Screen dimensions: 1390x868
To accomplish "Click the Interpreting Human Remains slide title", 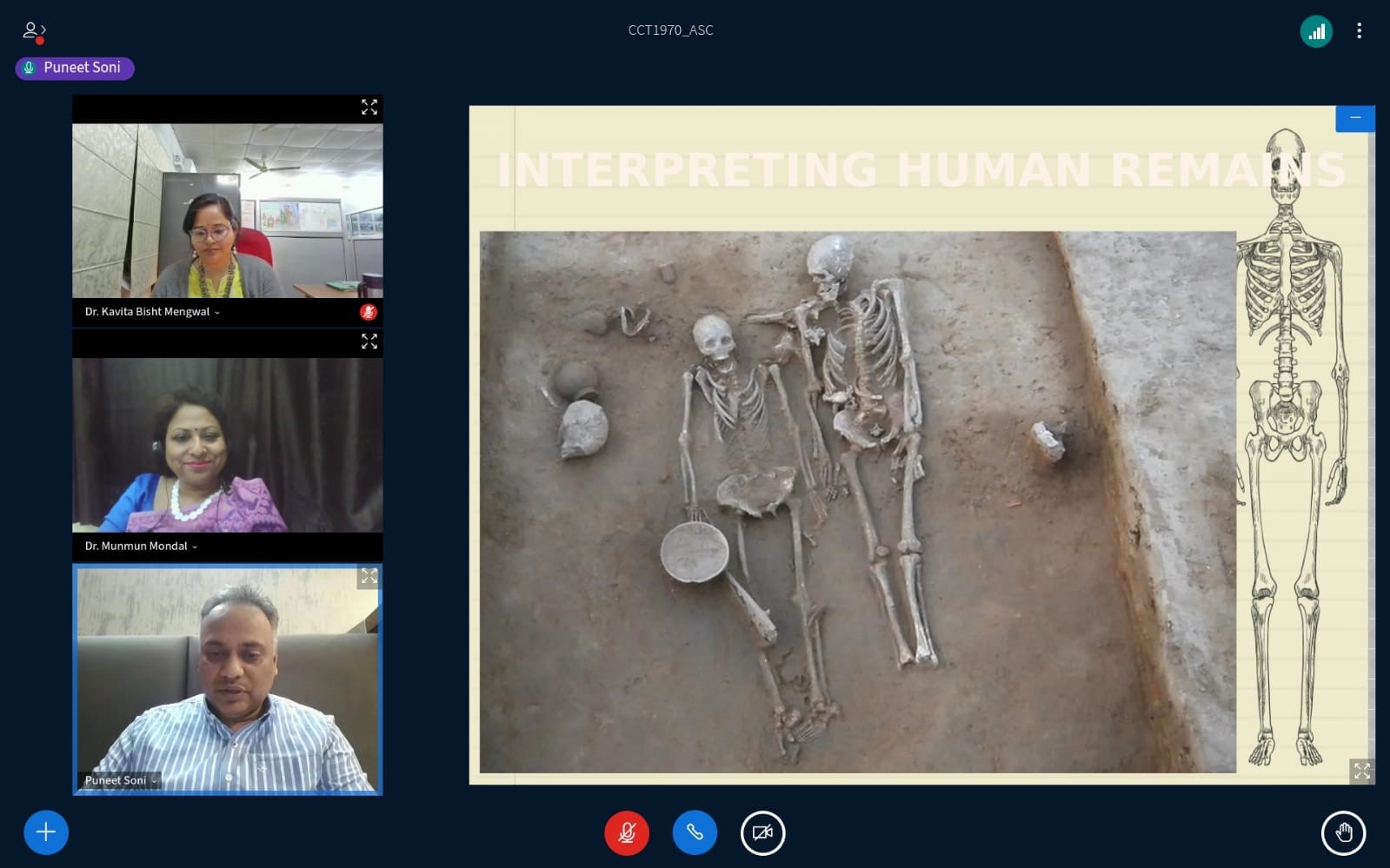I will 921,169.
